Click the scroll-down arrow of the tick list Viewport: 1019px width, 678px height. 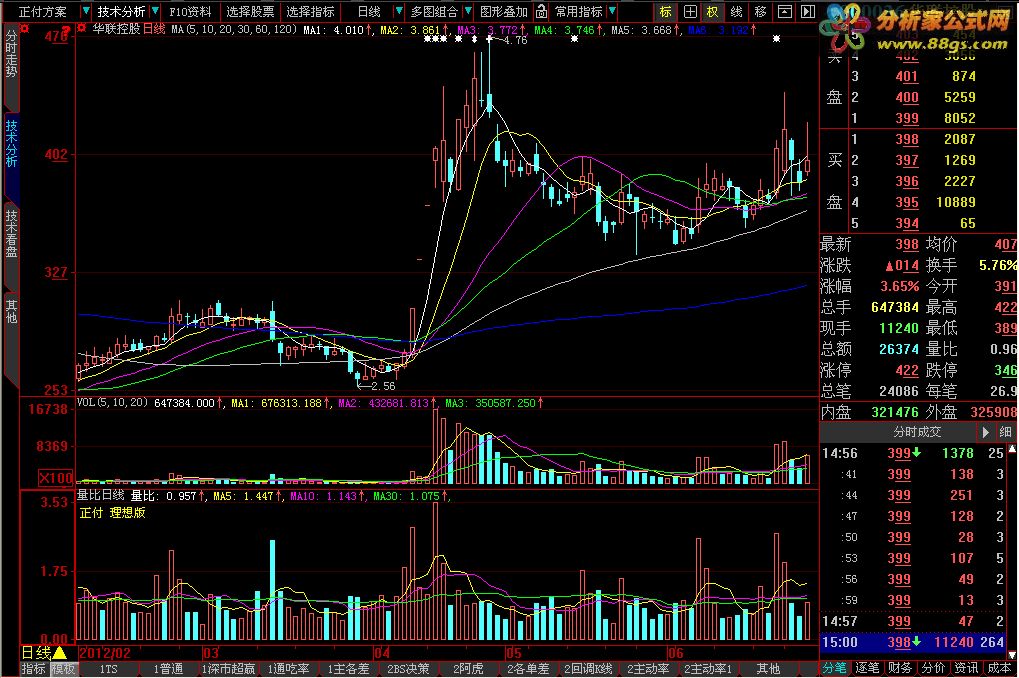pyautogui.click(x=1012, y=653)
